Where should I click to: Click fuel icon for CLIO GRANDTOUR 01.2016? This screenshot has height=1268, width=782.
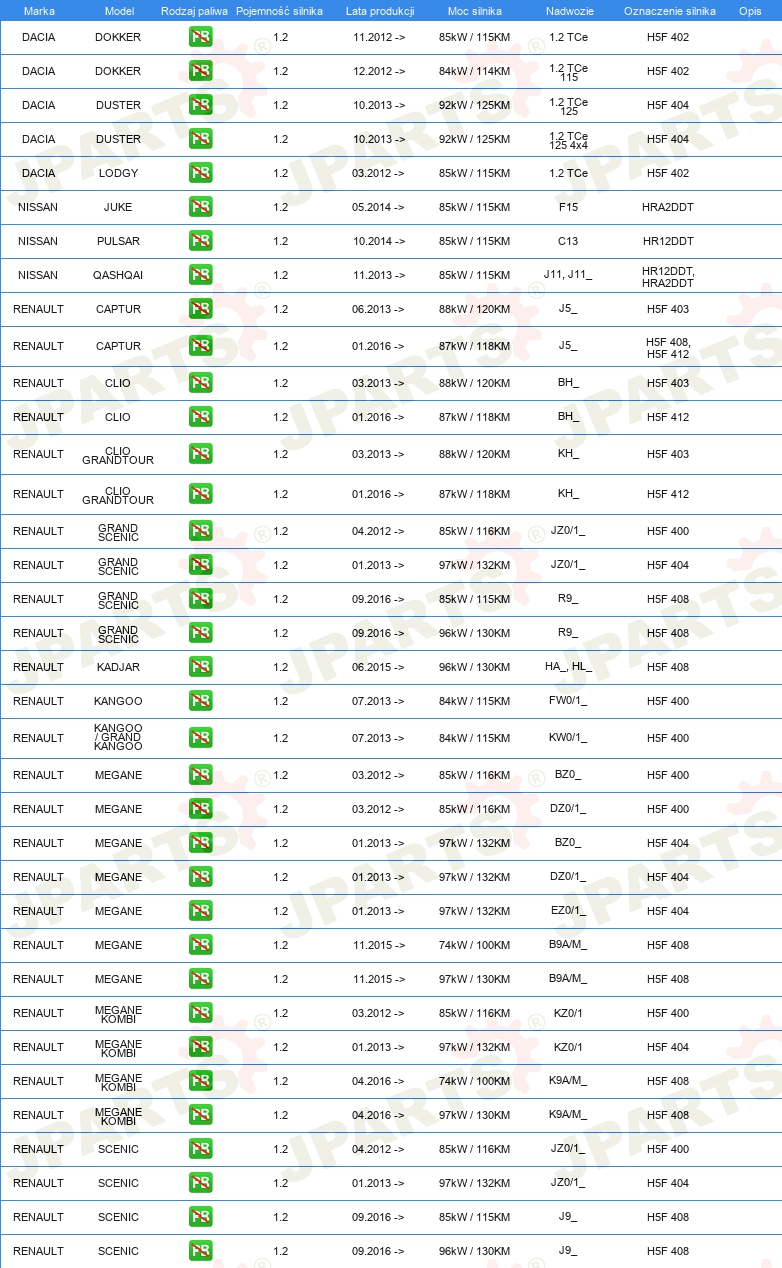(x=200, y=494)
